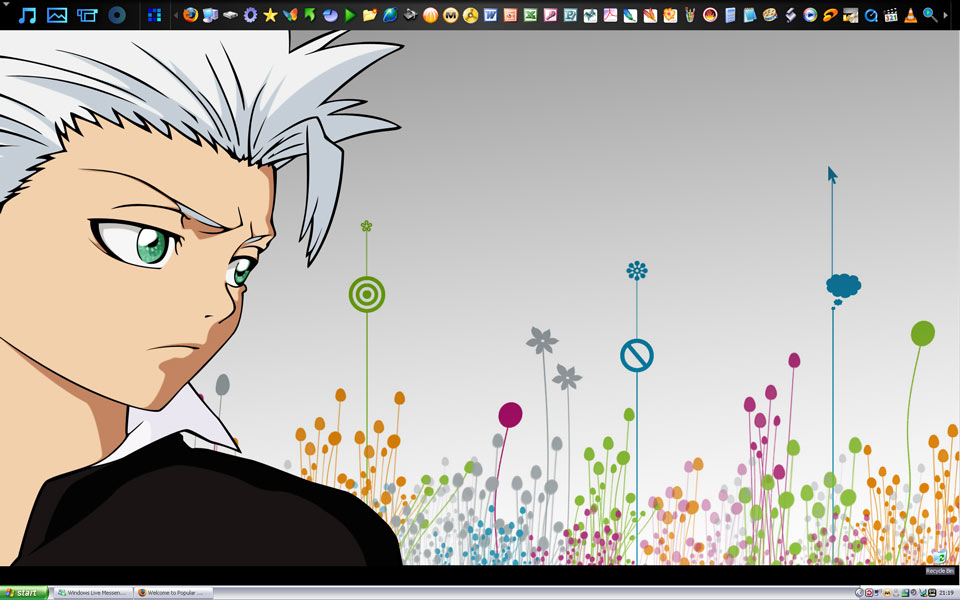Open the Adobe Acrobat PDF icon
Screen dimensions: 960x600
(610, 15)
